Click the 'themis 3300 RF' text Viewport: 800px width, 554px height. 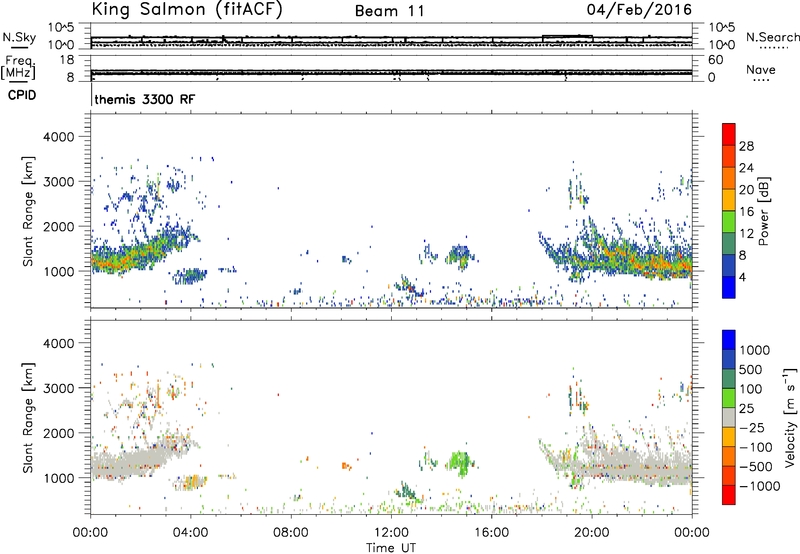tap(144, 99)
